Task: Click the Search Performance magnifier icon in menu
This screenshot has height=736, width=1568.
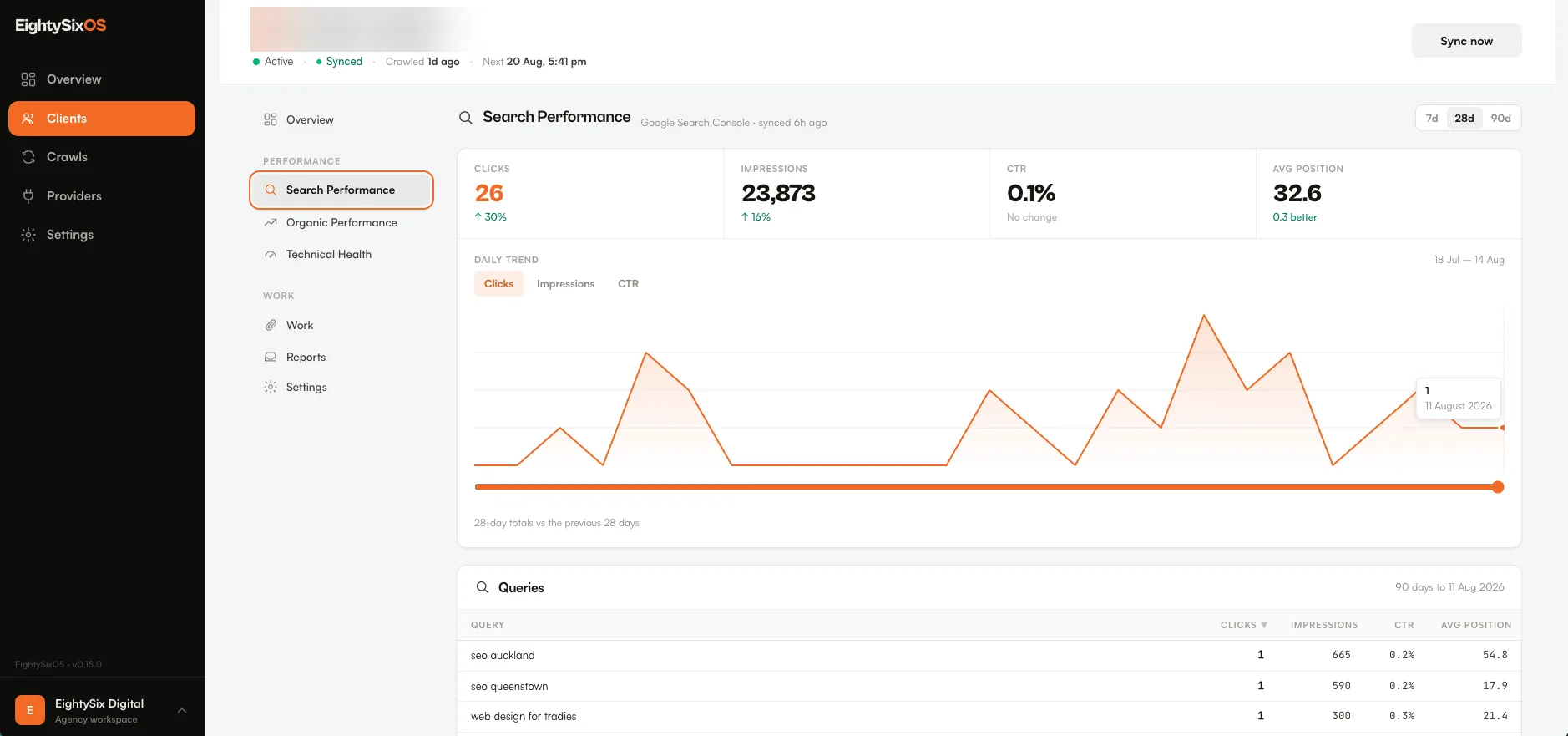Action: click(x=271, y=190)
